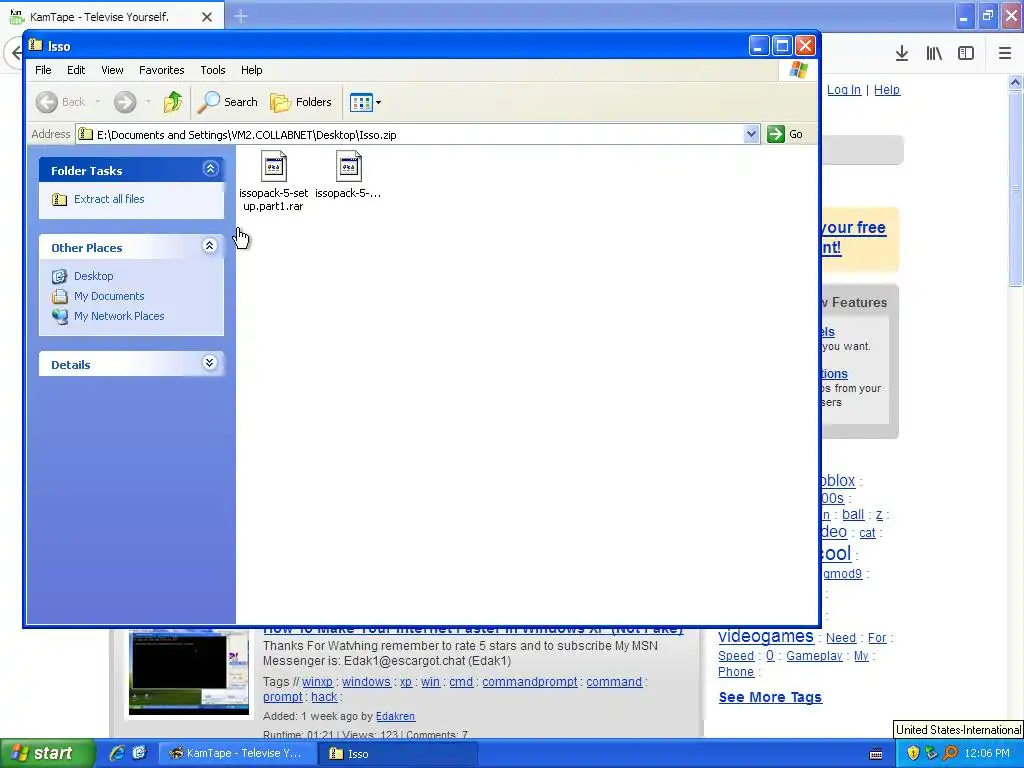Switch to KamTape taskbar button
The image size is (1024, 768).
(x=238, y=753)
